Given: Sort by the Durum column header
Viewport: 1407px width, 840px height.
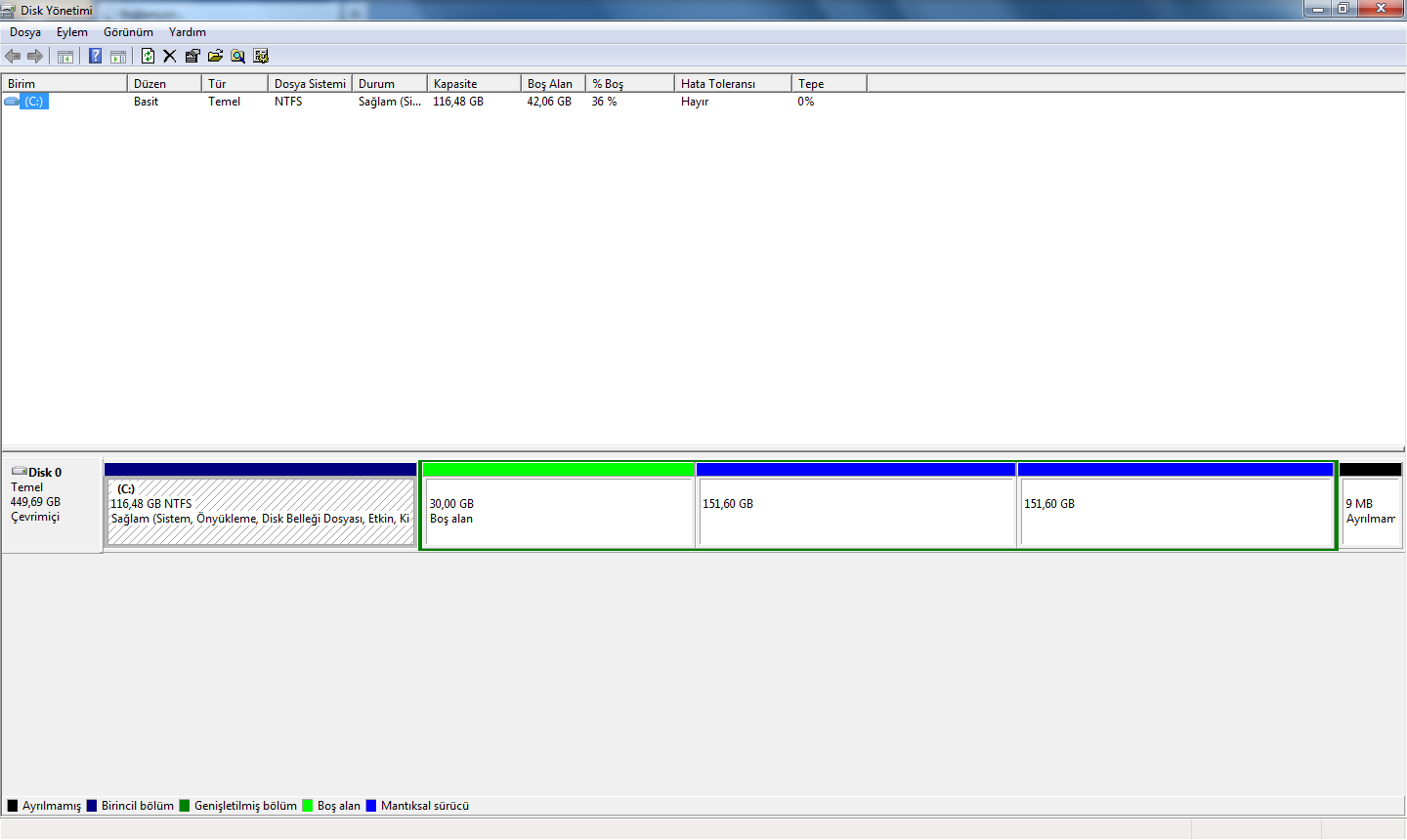Looking at the screenshot, I should click(x=390, y=84).
